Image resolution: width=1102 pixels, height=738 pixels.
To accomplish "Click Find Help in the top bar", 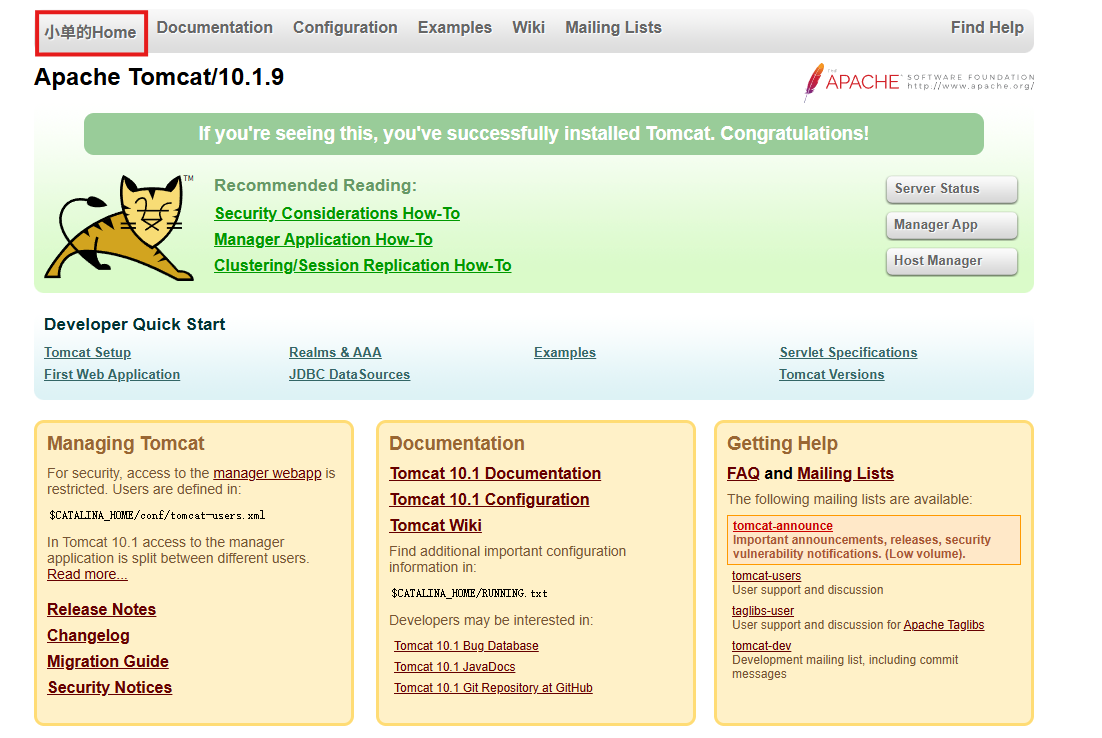I will (x=986, y=28).
